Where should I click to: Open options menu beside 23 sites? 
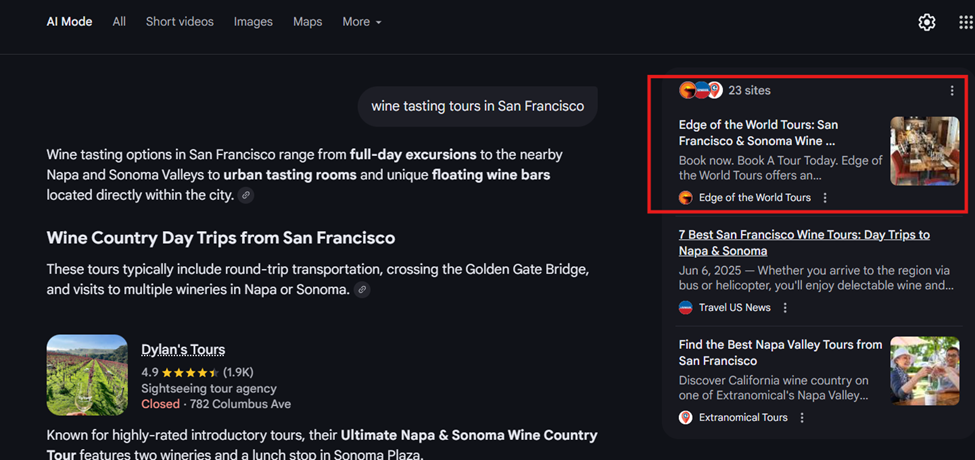point(952,91)
